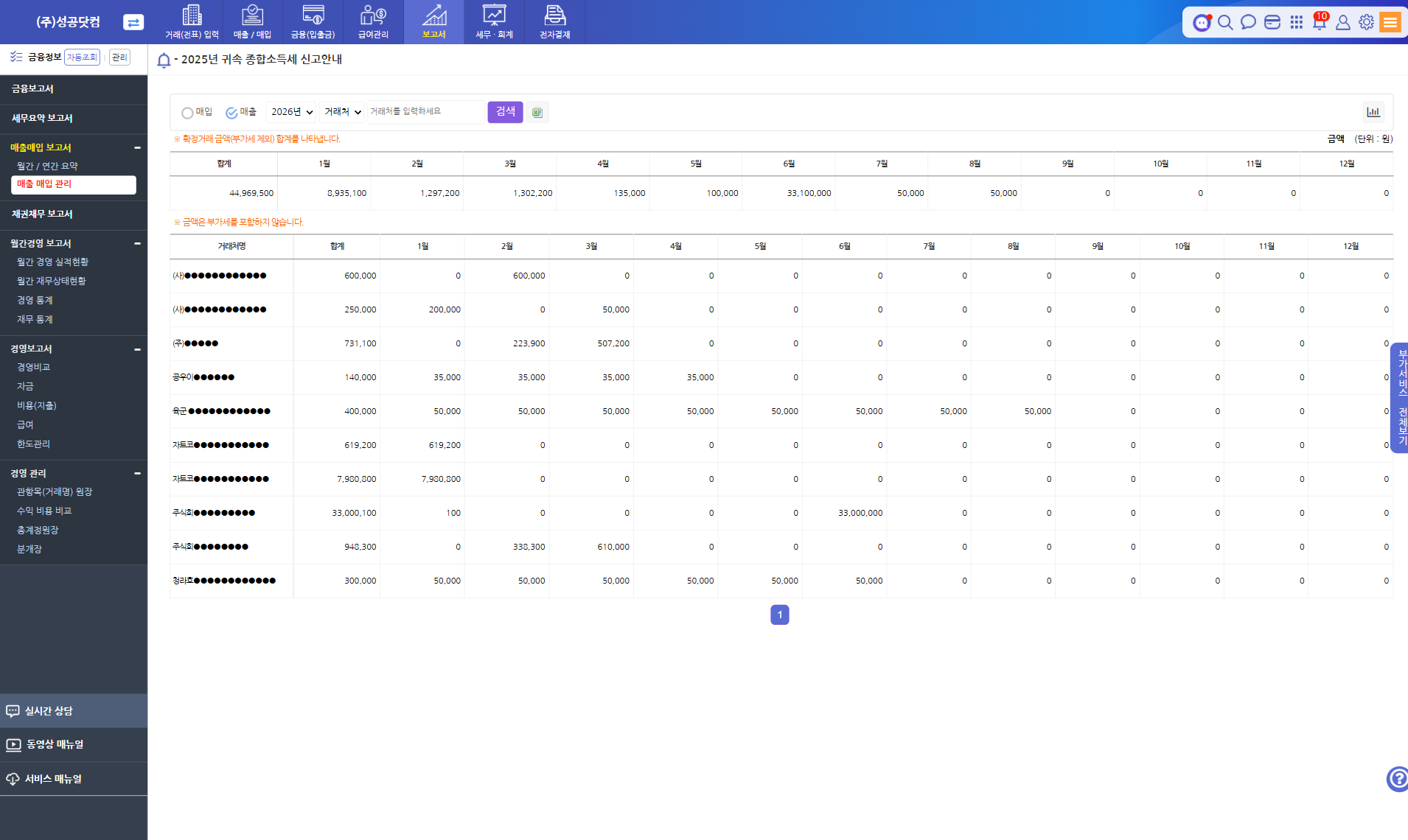Open 서비스 매뉴얼
Image resolution: width=1408 pixels, height=840 pixels.
point(74,779)
